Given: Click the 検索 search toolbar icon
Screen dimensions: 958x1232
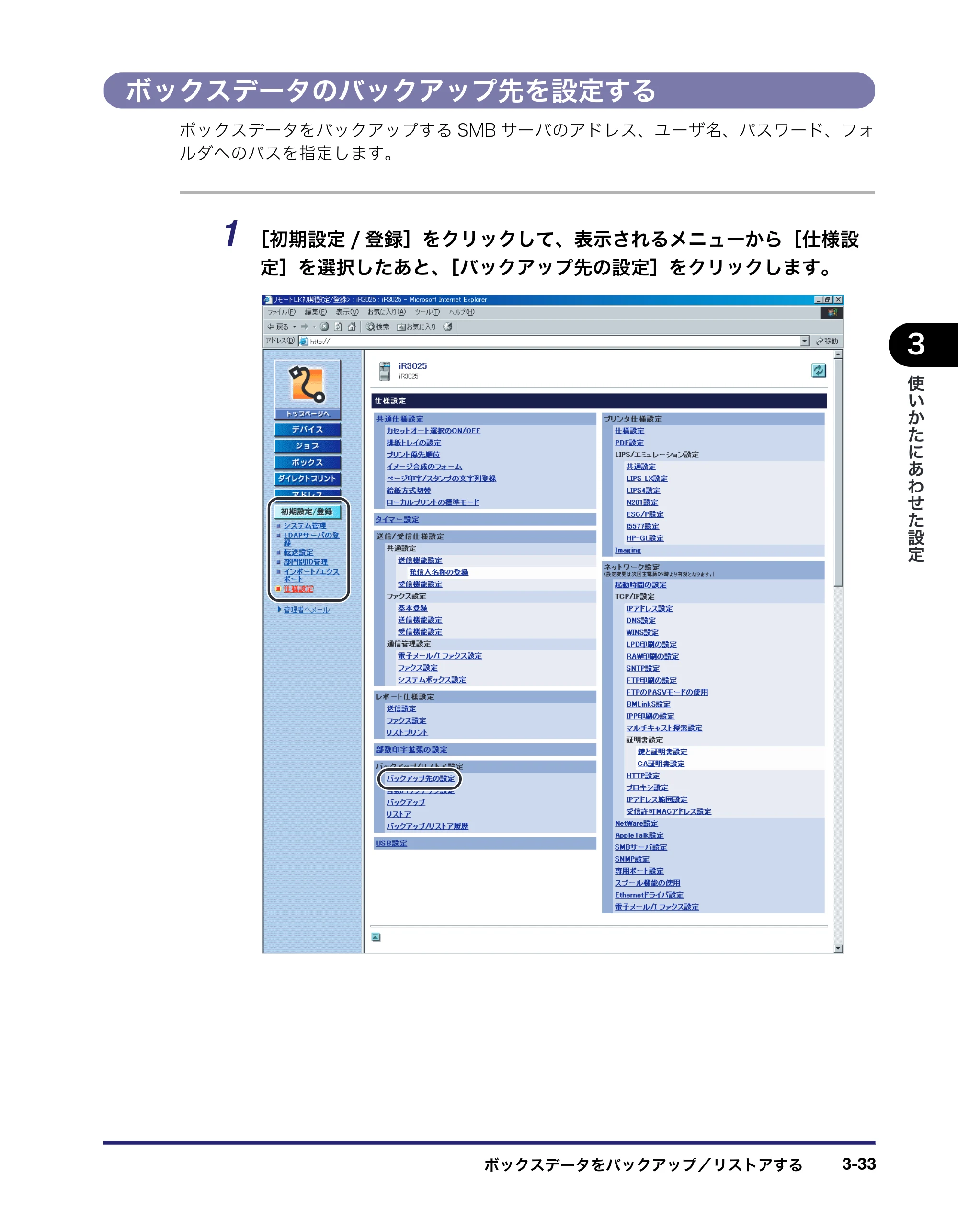Looking at the screenshot, I should (377, 327).
